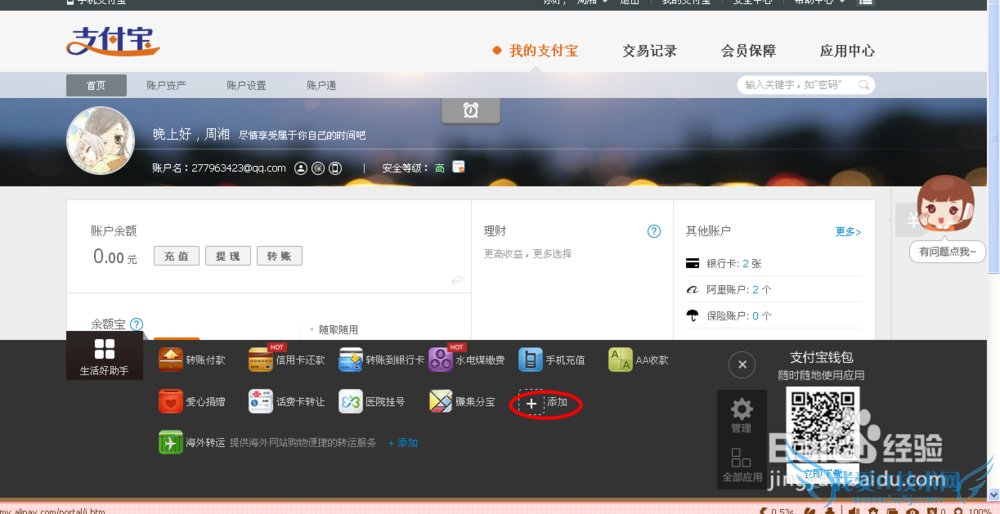Open the 海外转运 overseas shipping airplane icon
This screenshot has height=514, width=1000.
coord(170,443)
